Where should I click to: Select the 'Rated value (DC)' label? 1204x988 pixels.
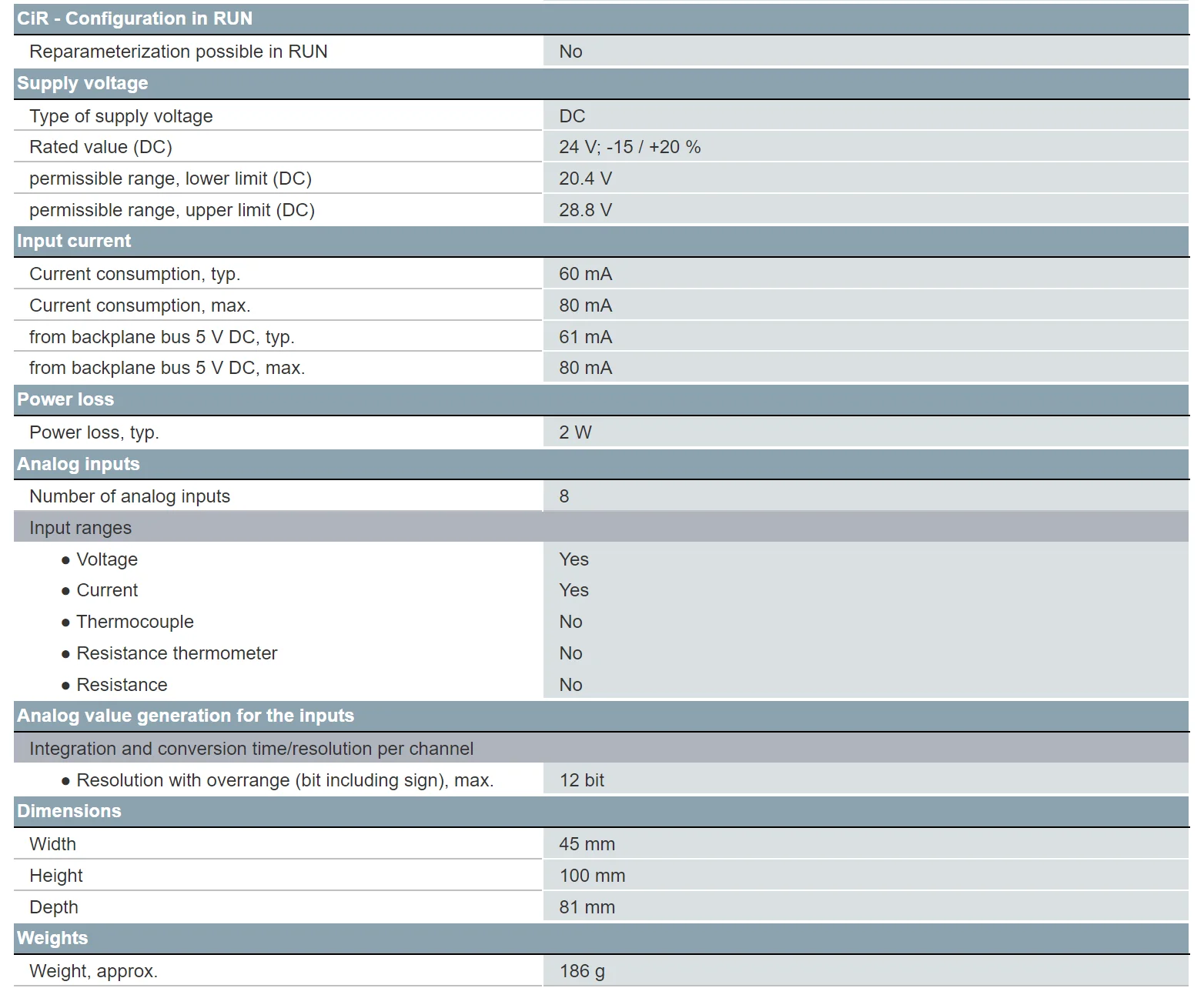point(101,147)
